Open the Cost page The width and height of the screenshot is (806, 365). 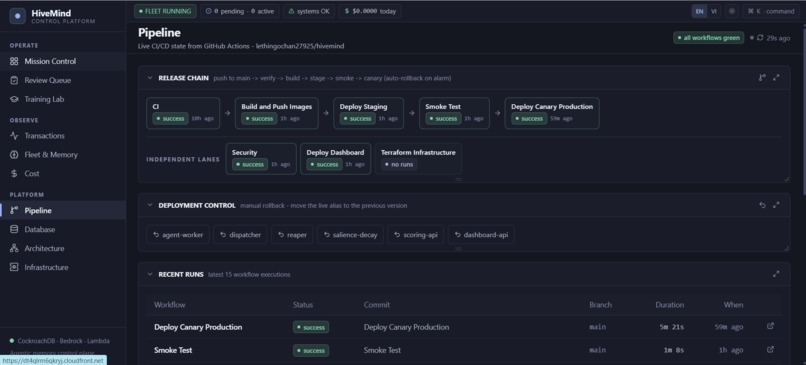click(63, 174)
